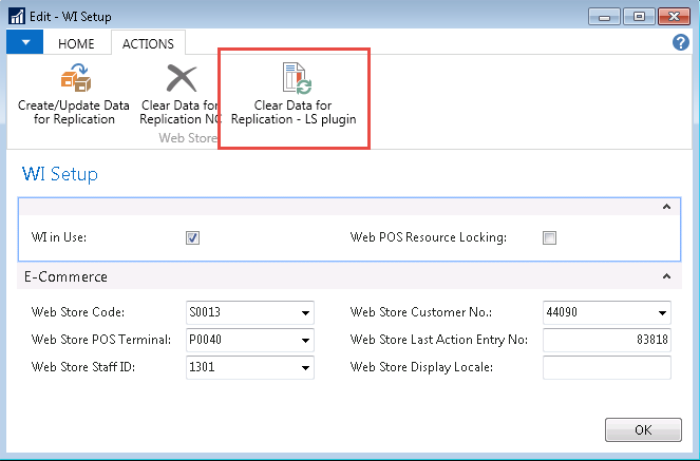Switch to the HOME tab
This screenshot has width=700, height=461.
click(76, 44)
